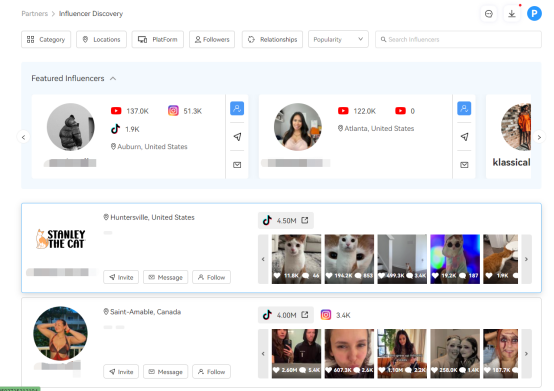
Task: Open the Followers filter
Action: click(212, 39)
